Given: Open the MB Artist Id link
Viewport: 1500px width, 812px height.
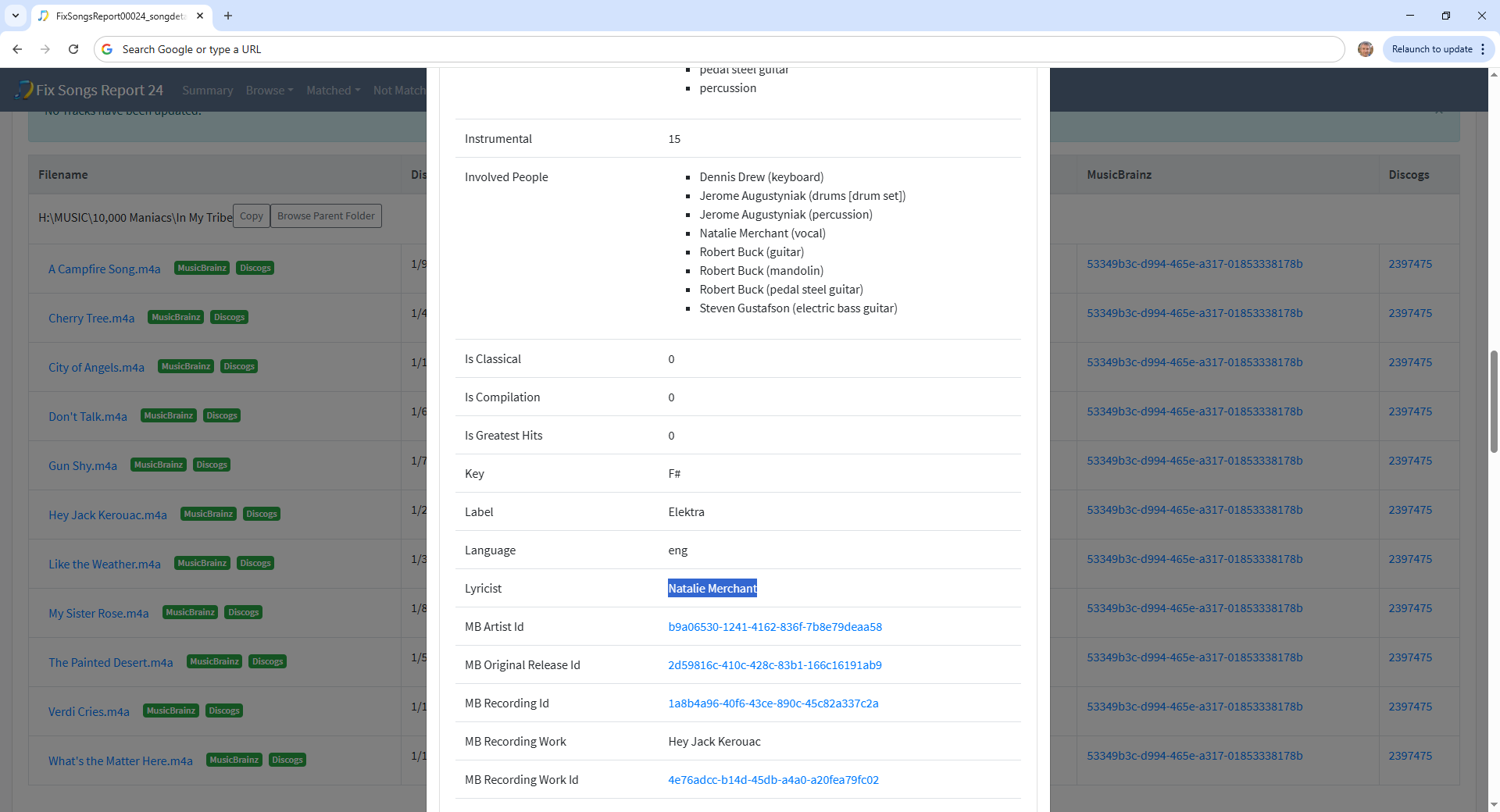Looking at the screenshot, I should pos(774,627).
